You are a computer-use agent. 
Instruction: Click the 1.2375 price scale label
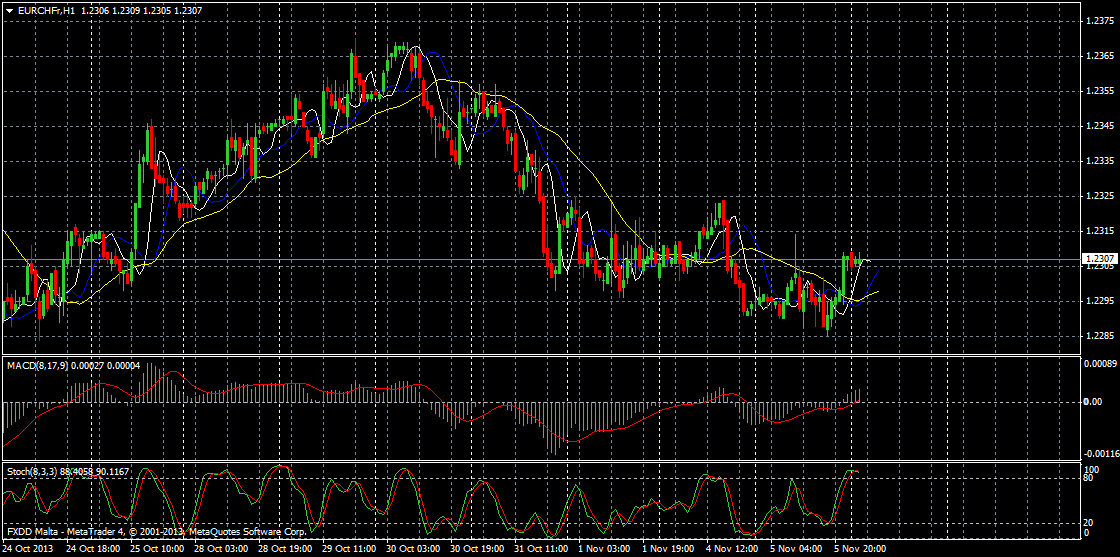[1098, 21]
